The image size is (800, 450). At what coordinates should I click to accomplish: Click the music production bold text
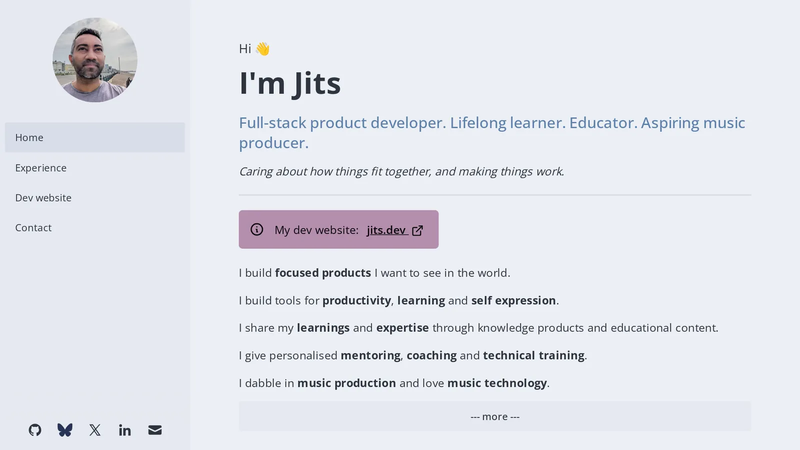click(346, 383)
